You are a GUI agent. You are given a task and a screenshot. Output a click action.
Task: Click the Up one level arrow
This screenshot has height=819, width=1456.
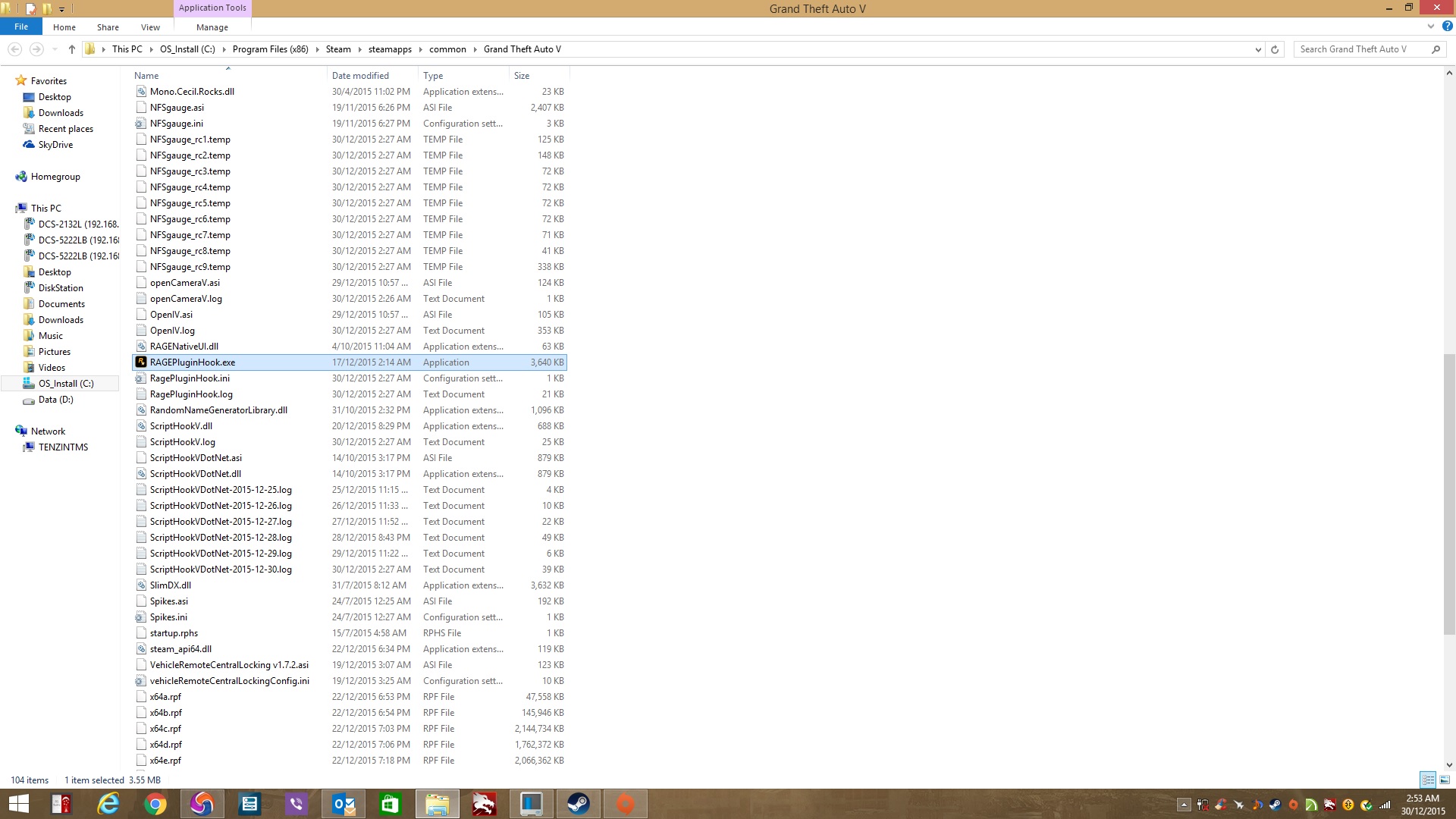(71, 49)
